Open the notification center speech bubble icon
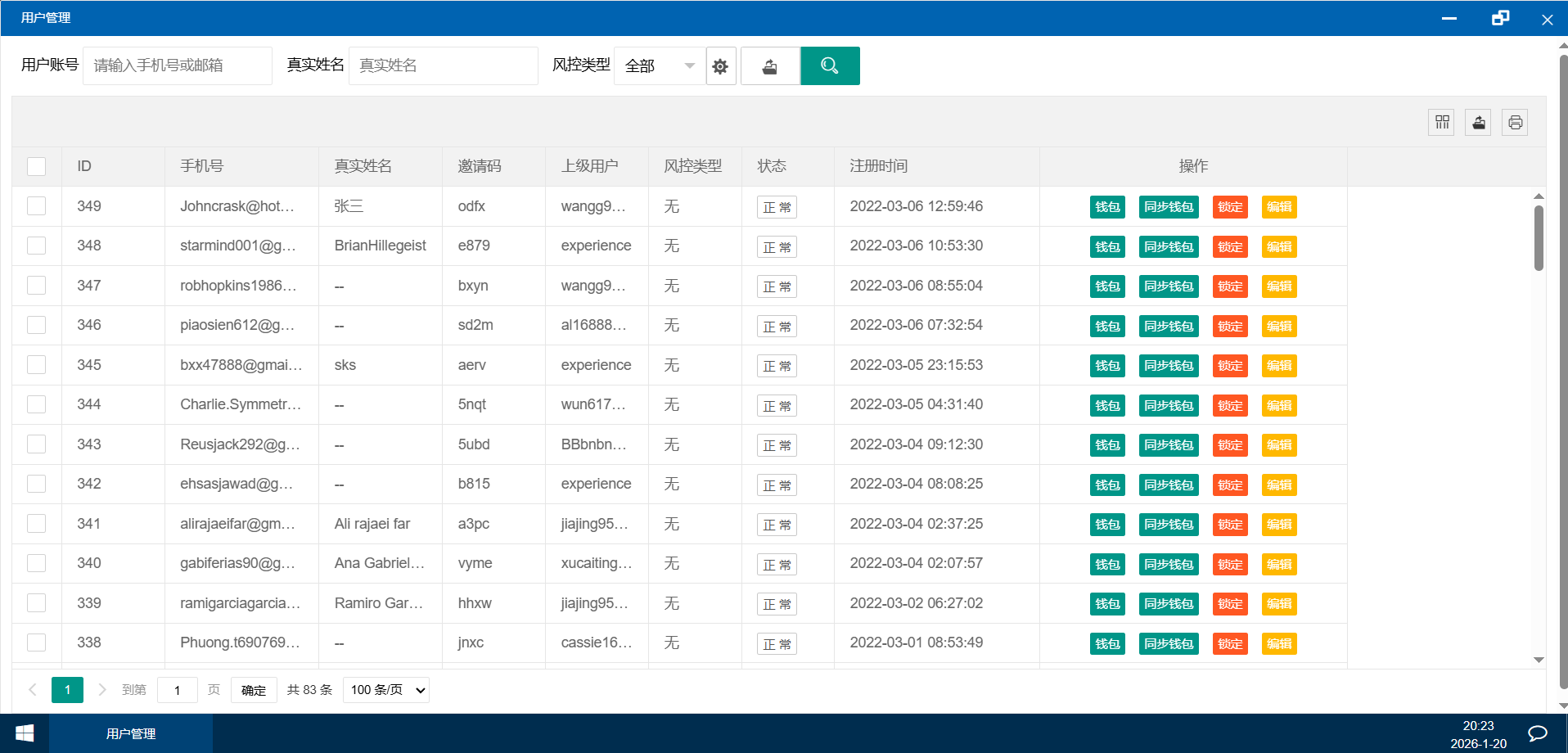This screenshot has width=1568, height=753. pos(1538,733)
